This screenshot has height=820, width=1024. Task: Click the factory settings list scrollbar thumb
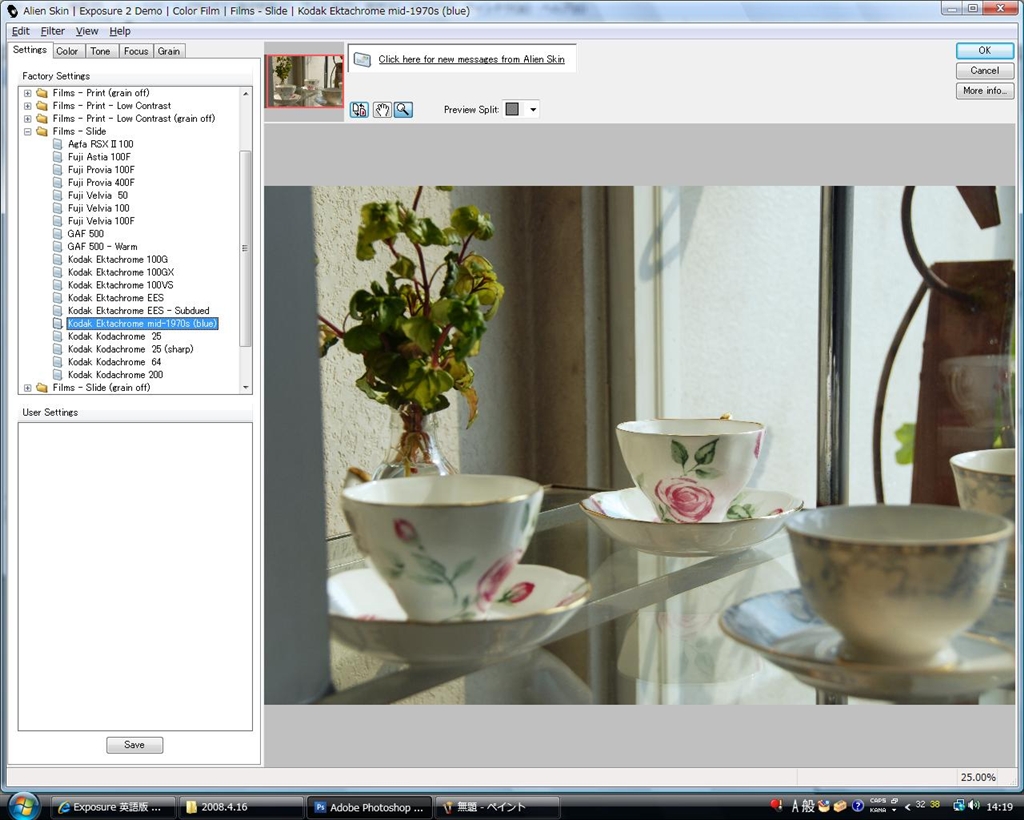[245, 248]
